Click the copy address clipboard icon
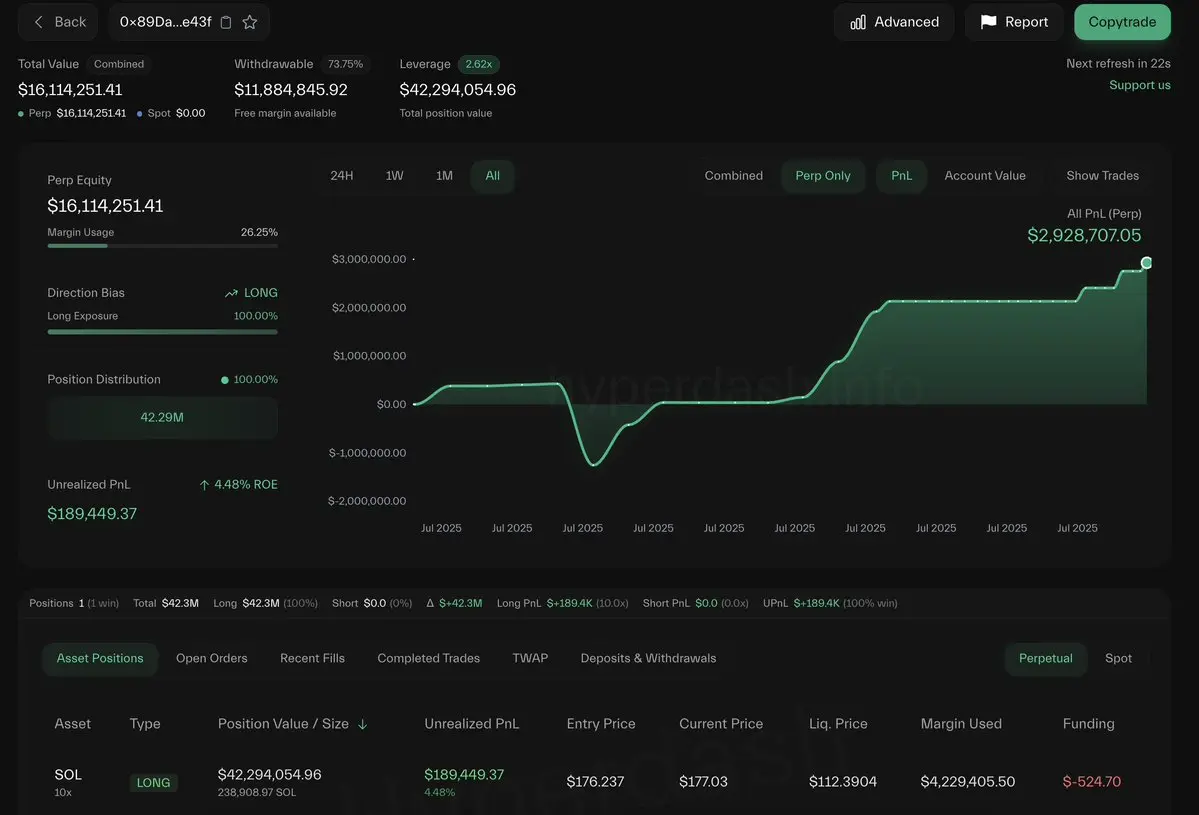 tap(226, 22)
